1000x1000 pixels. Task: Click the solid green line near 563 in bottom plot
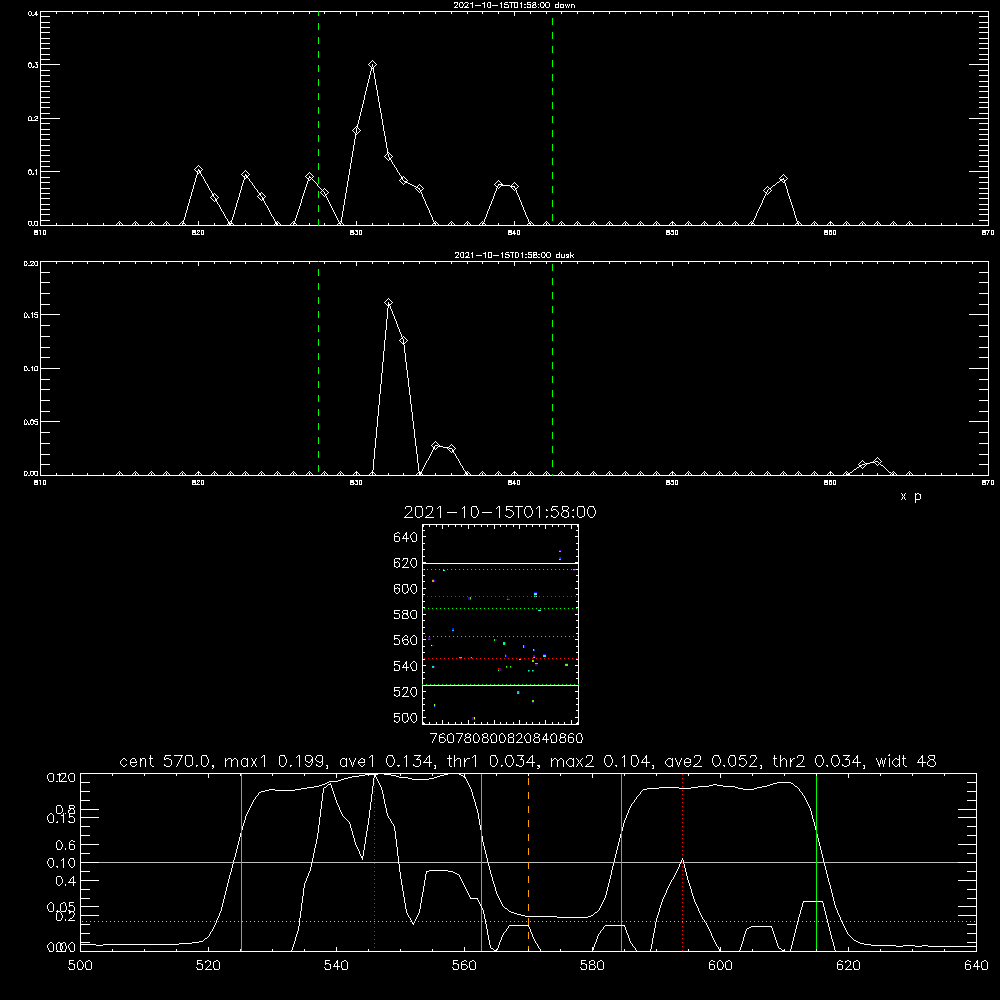pos(482,862)
